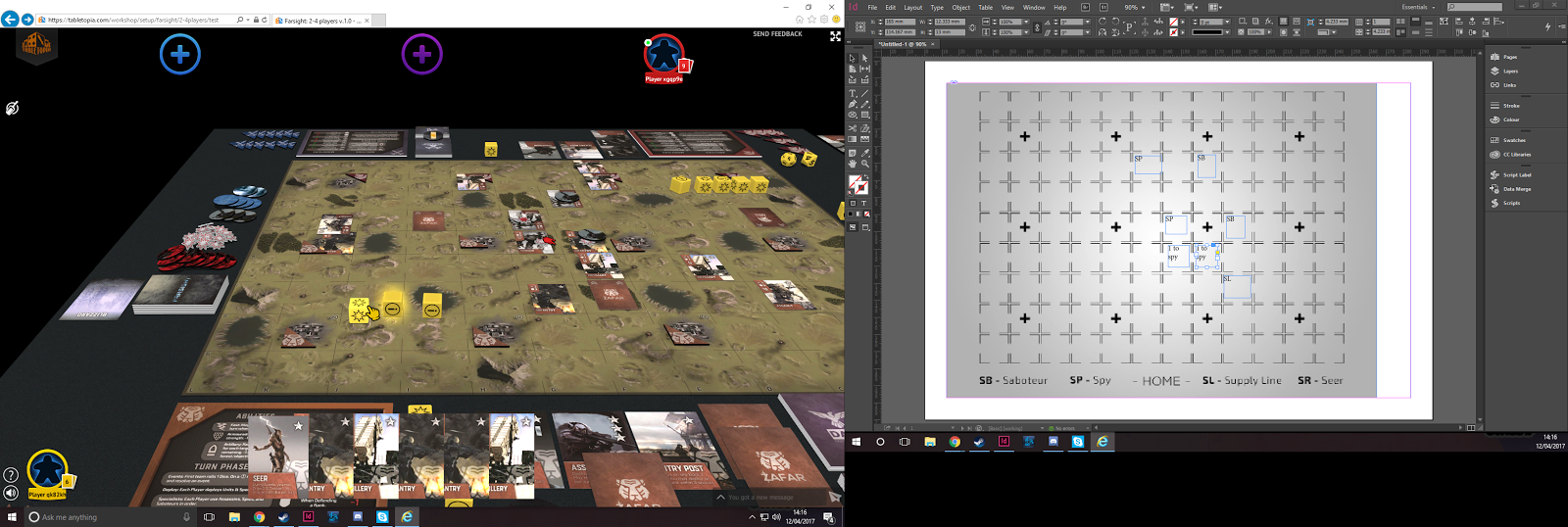Screen dimensions: 1568x527
Task: Click the purple plus add-player button
Action: (x=422, y=55)
